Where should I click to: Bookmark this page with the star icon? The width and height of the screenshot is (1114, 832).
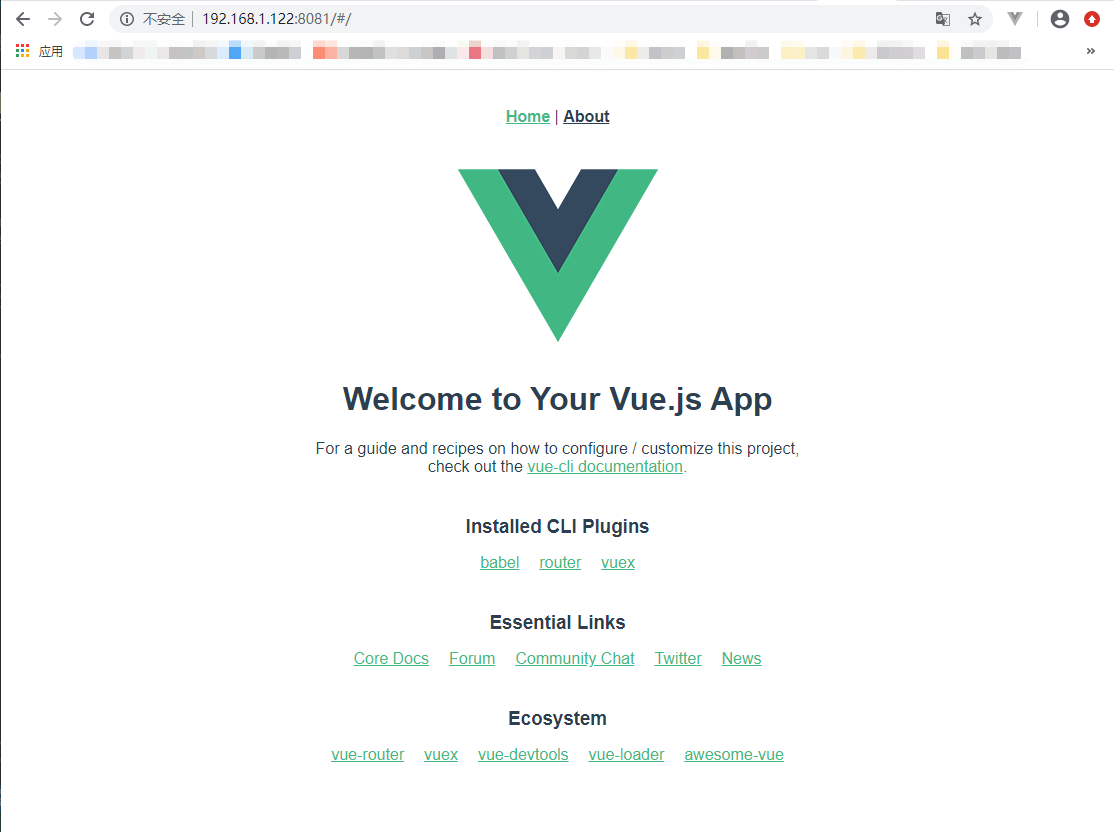(975, 19)
